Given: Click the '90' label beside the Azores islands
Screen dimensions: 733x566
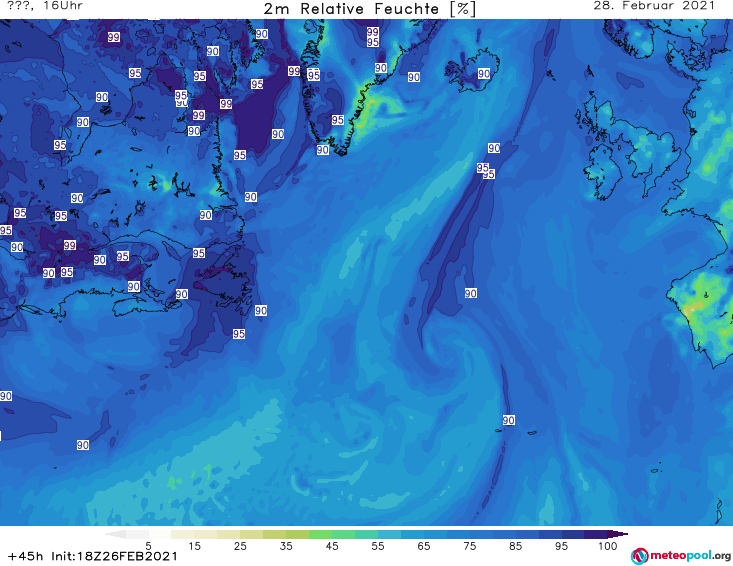Looking at the screenshot, I should coord(509,420).
